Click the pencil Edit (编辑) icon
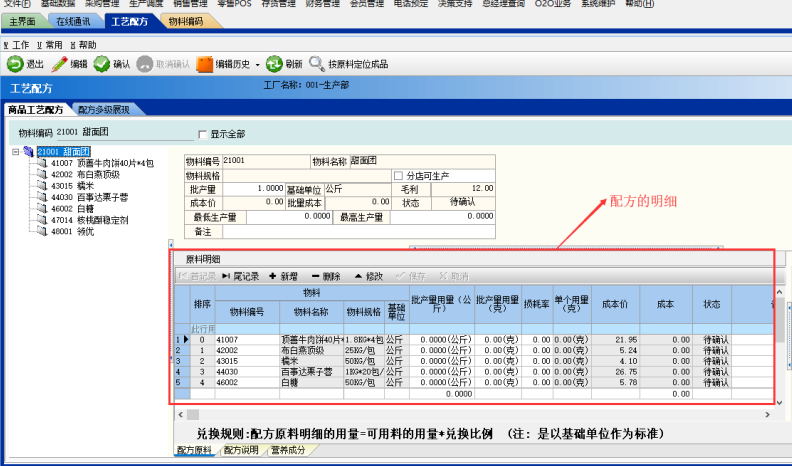 59,64
